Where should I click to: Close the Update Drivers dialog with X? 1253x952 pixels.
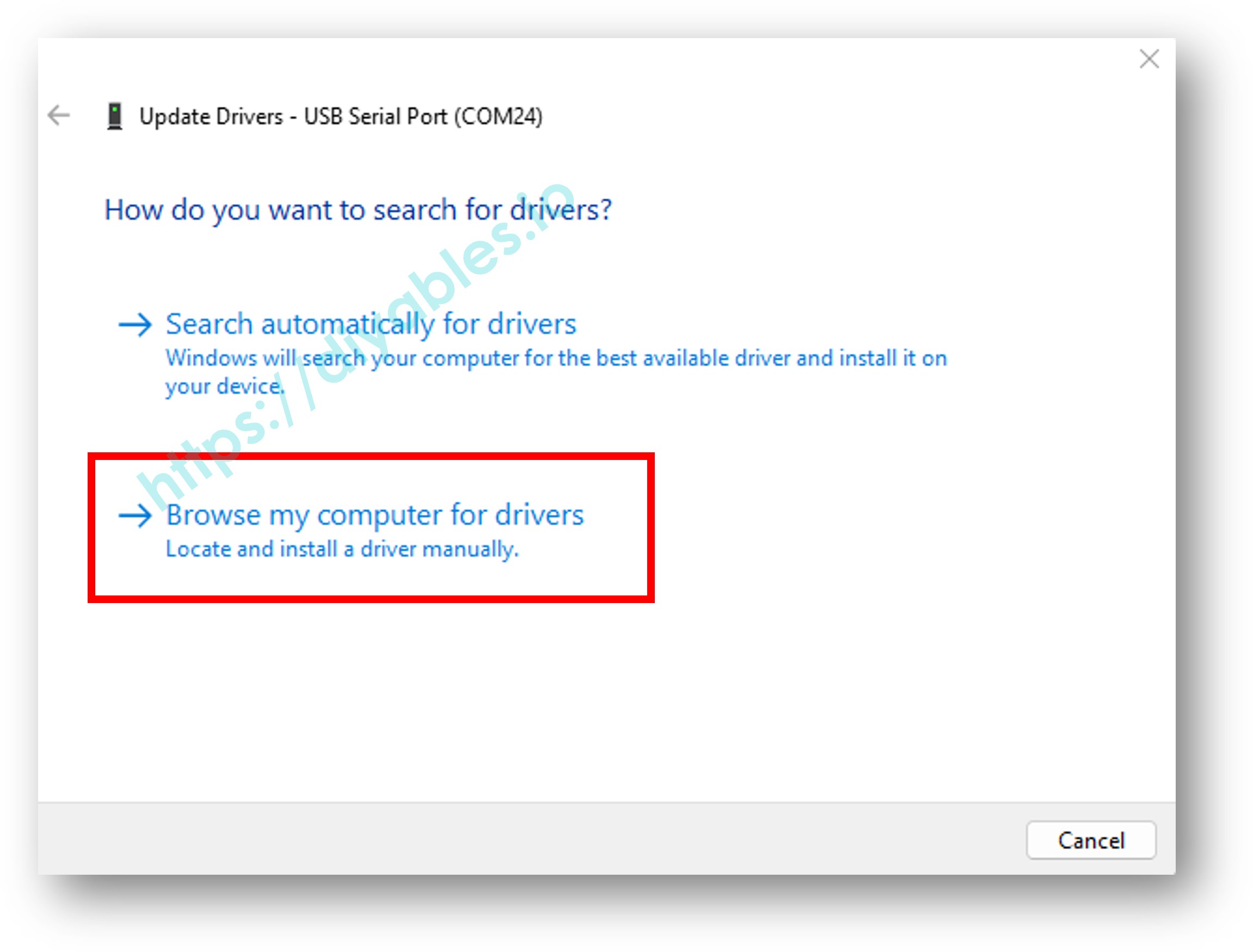(x=1148, y=58)
